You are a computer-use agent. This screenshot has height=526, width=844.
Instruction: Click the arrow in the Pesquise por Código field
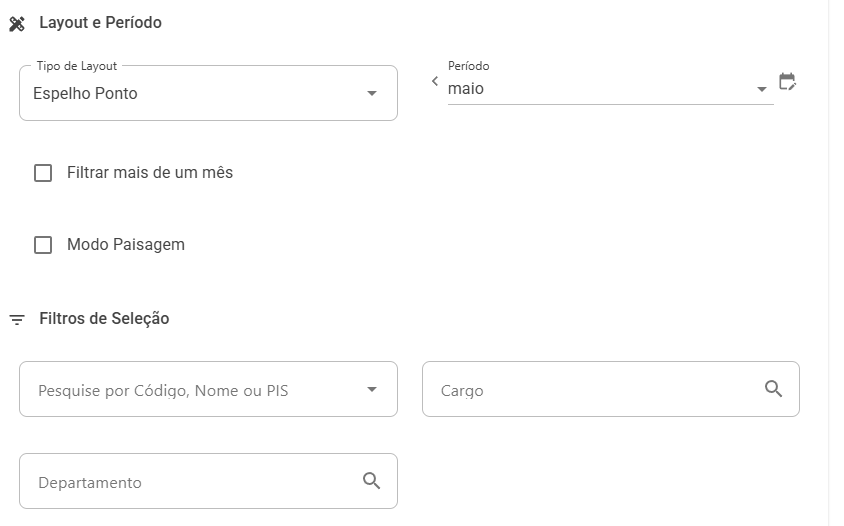point(371,389)
